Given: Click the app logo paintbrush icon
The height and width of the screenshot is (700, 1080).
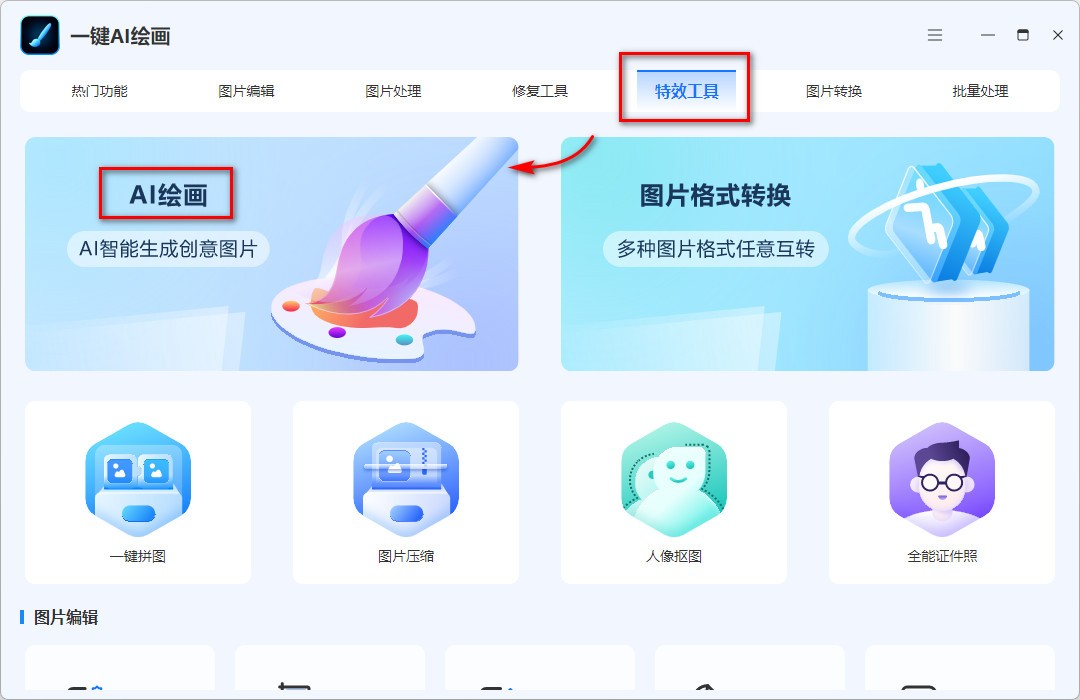Looking at the screenshot, I should [x=39, y=34].
